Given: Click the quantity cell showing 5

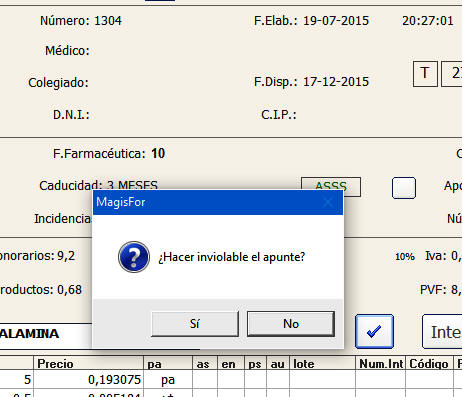Looking at the screenshot, I should 17,379.
